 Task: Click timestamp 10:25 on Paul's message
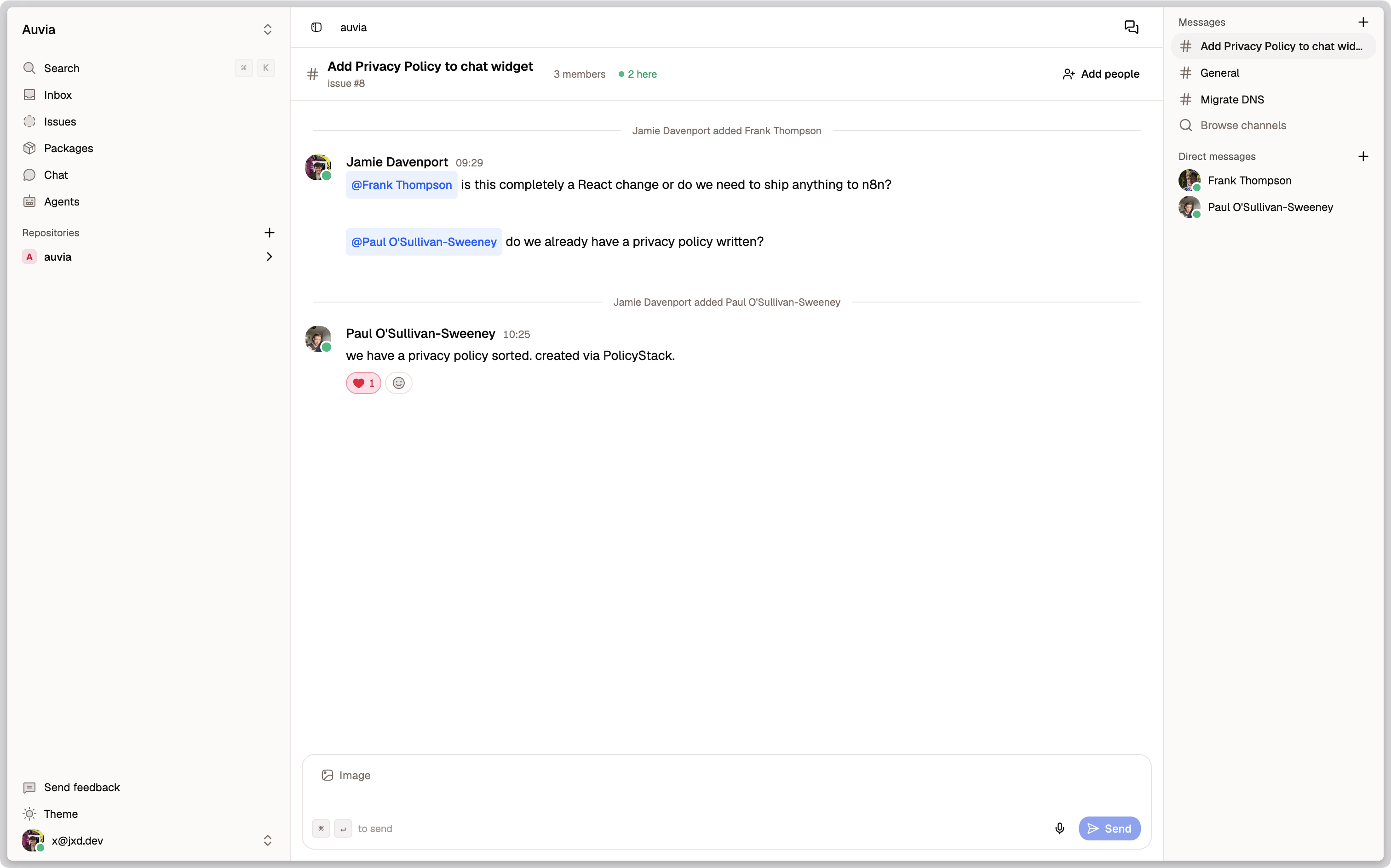pyautogui.click(x=516, y=335)
